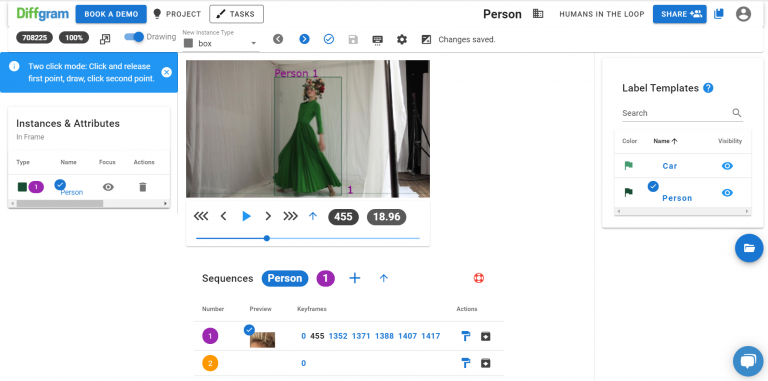
Task: Open the user account avatar
Action: click(744, 14)
